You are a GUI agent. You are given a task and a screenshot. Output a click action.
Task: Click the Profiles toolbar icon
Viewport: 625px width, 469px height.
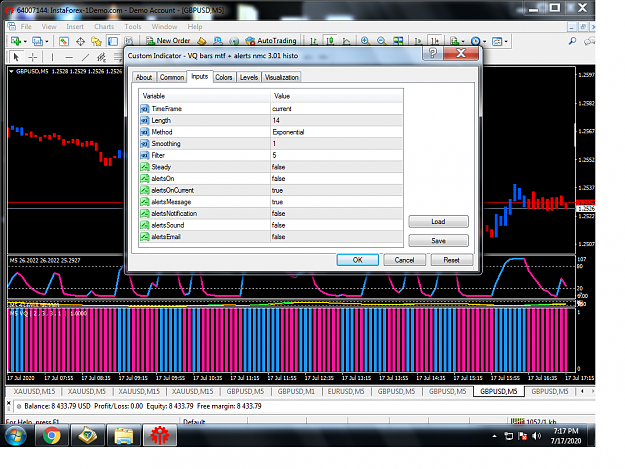click(x=37, y=41)
